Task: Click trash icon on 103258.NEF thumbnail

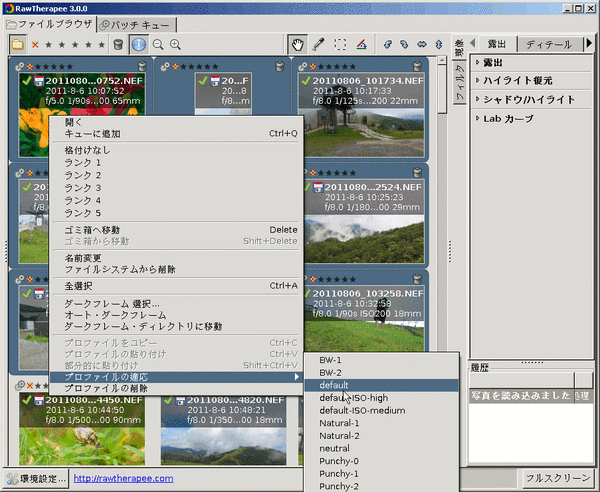Action: [417, 279]
